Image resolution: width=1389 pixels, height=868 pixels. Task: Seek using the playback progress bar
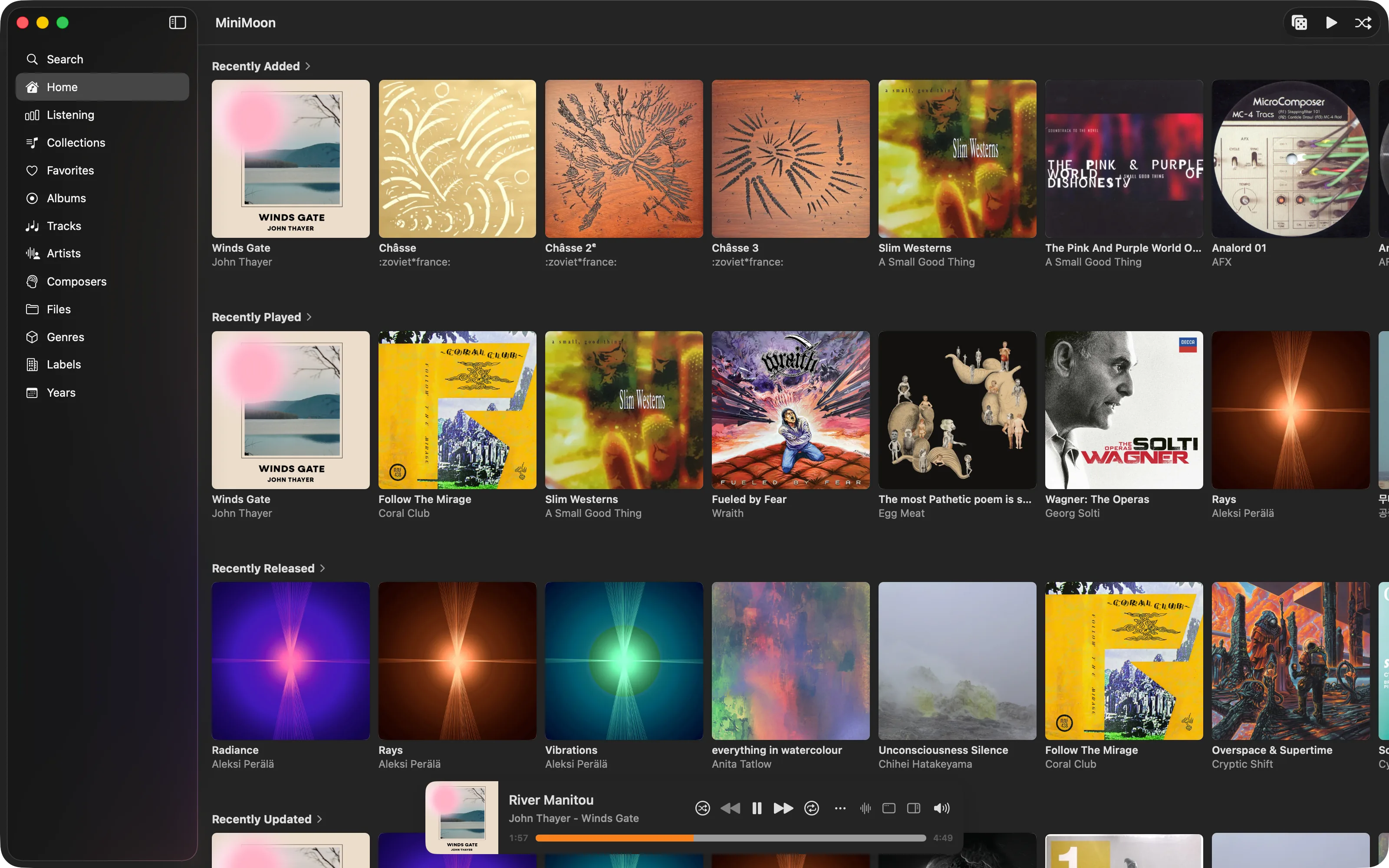click(731, 838)
